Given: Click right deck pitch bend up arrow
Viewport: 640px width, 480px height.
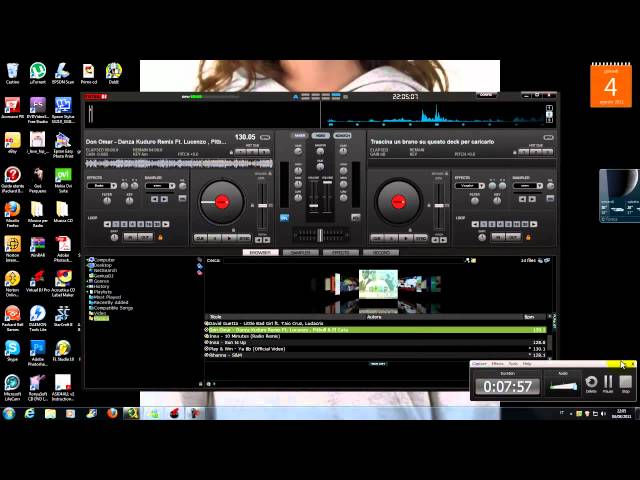Looking at the screenshot, I should (443, 240).
